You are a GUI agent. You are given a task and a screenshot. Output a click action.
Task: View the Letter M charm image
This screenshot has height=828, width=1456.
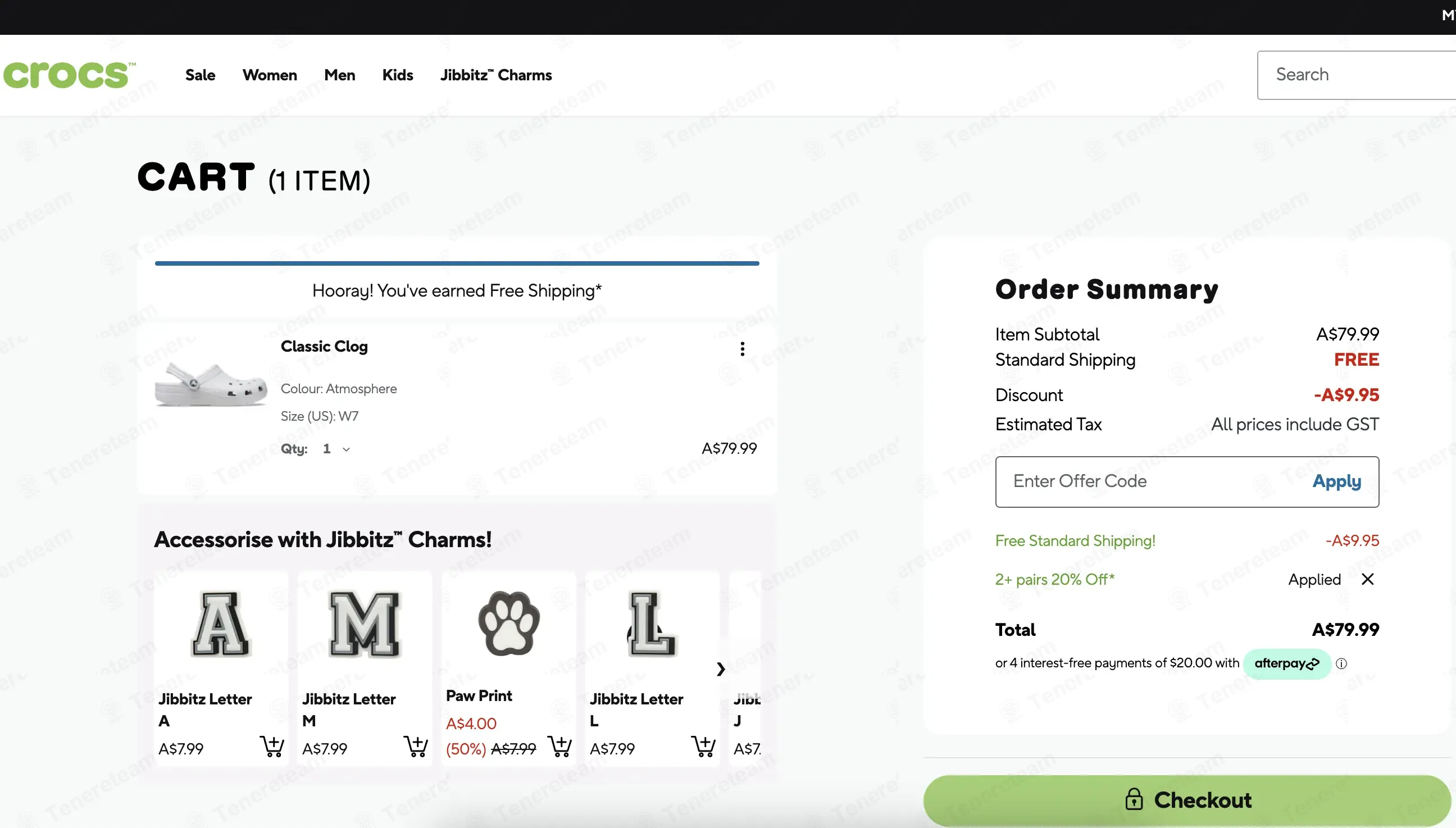(365, 624)
